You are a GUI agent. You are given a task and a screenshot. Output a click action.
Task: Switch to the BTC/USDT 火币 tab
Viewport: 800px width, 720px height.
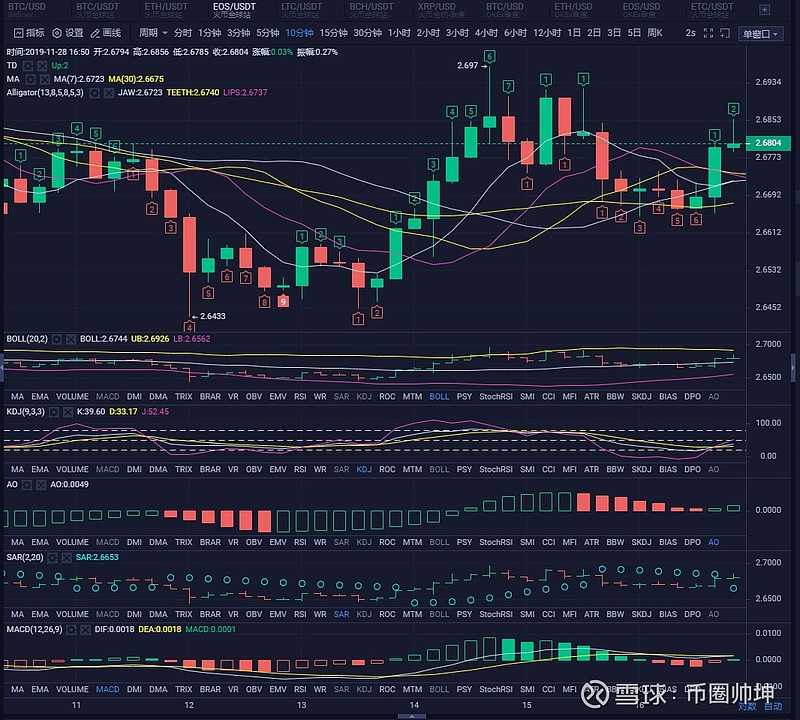click(x=97, y=10)
